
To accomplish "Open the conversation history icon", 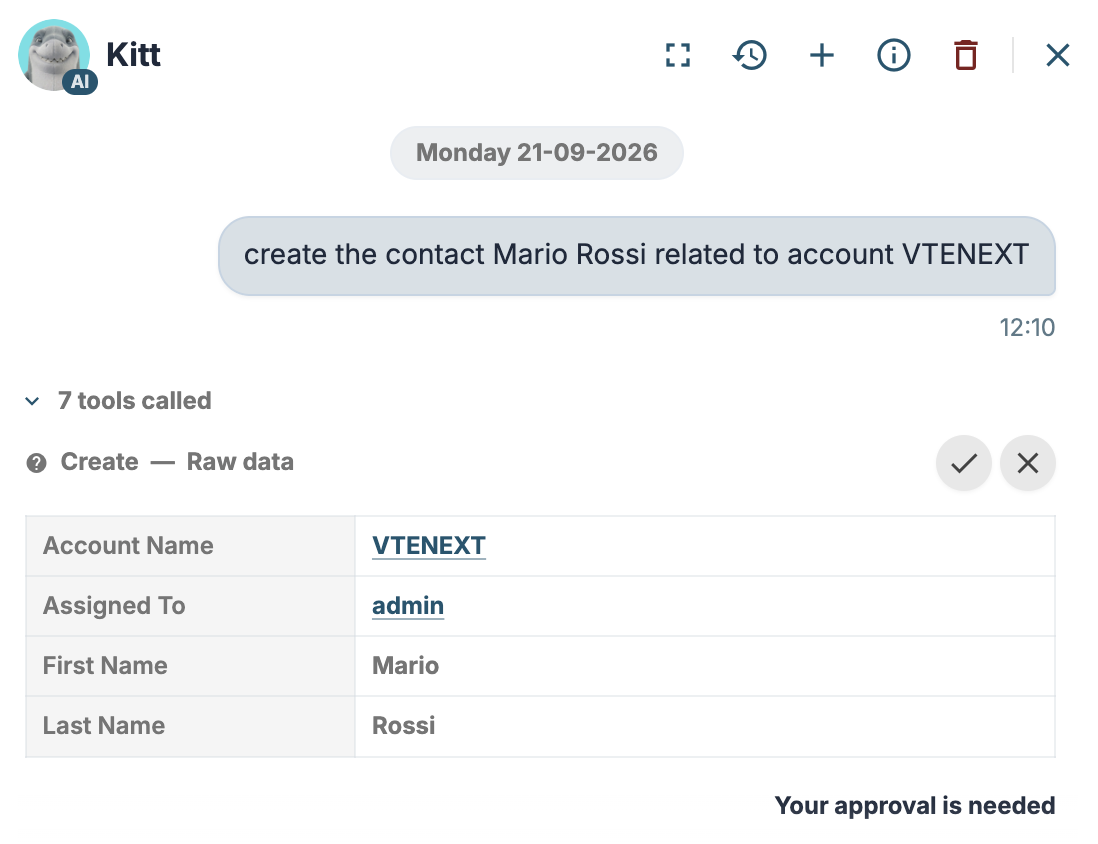I will 749,55.
